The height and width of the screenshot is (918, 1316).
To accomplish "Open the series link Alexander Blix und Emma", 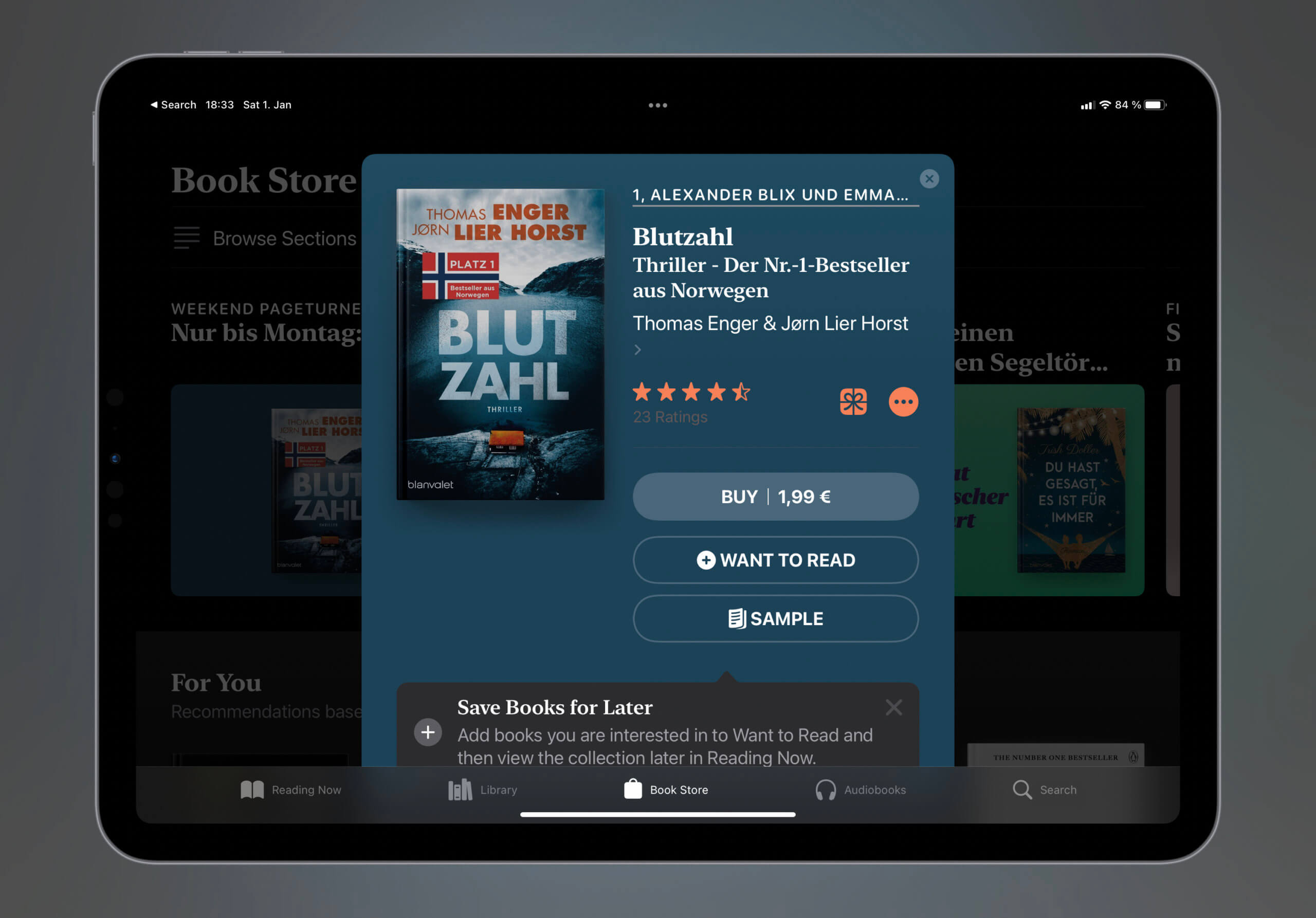I will (x=776, y=195).
